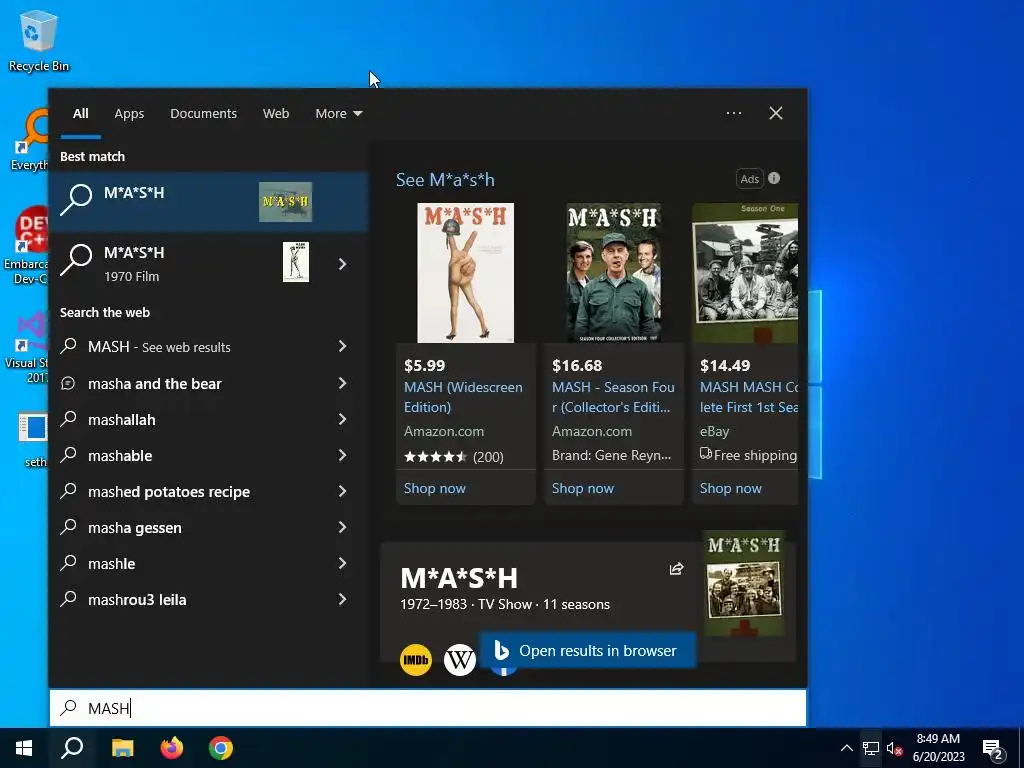The image size is (1024, 768).
Task: Open MASH - Season Four Collector's Edition link
Action: [613, 396]
